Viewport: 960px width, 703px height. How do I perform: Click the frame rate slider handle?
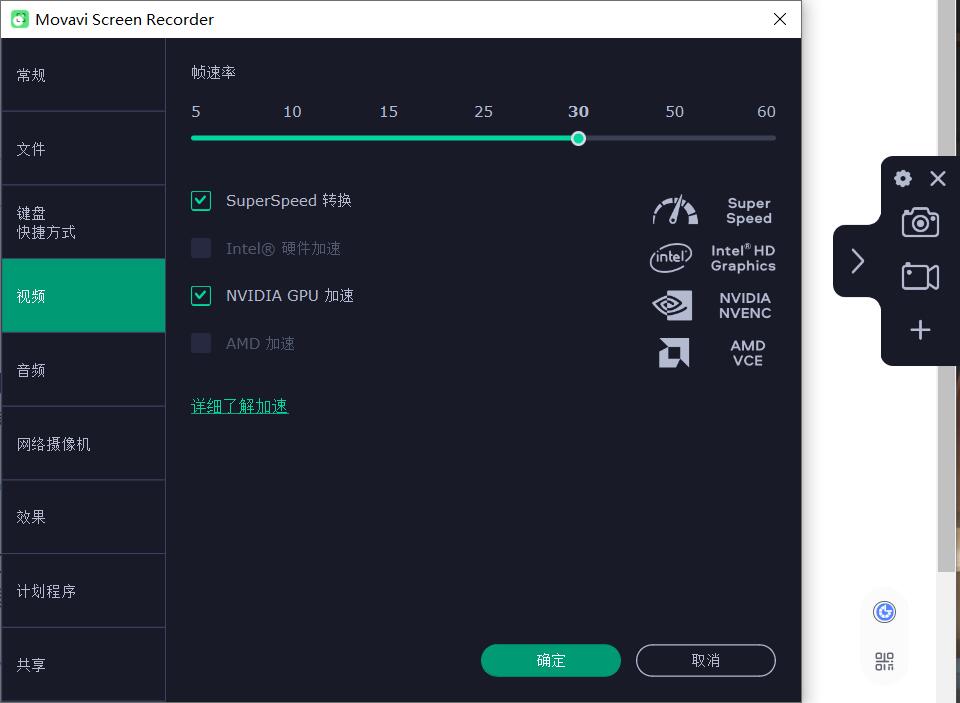(x=578, y=138)
